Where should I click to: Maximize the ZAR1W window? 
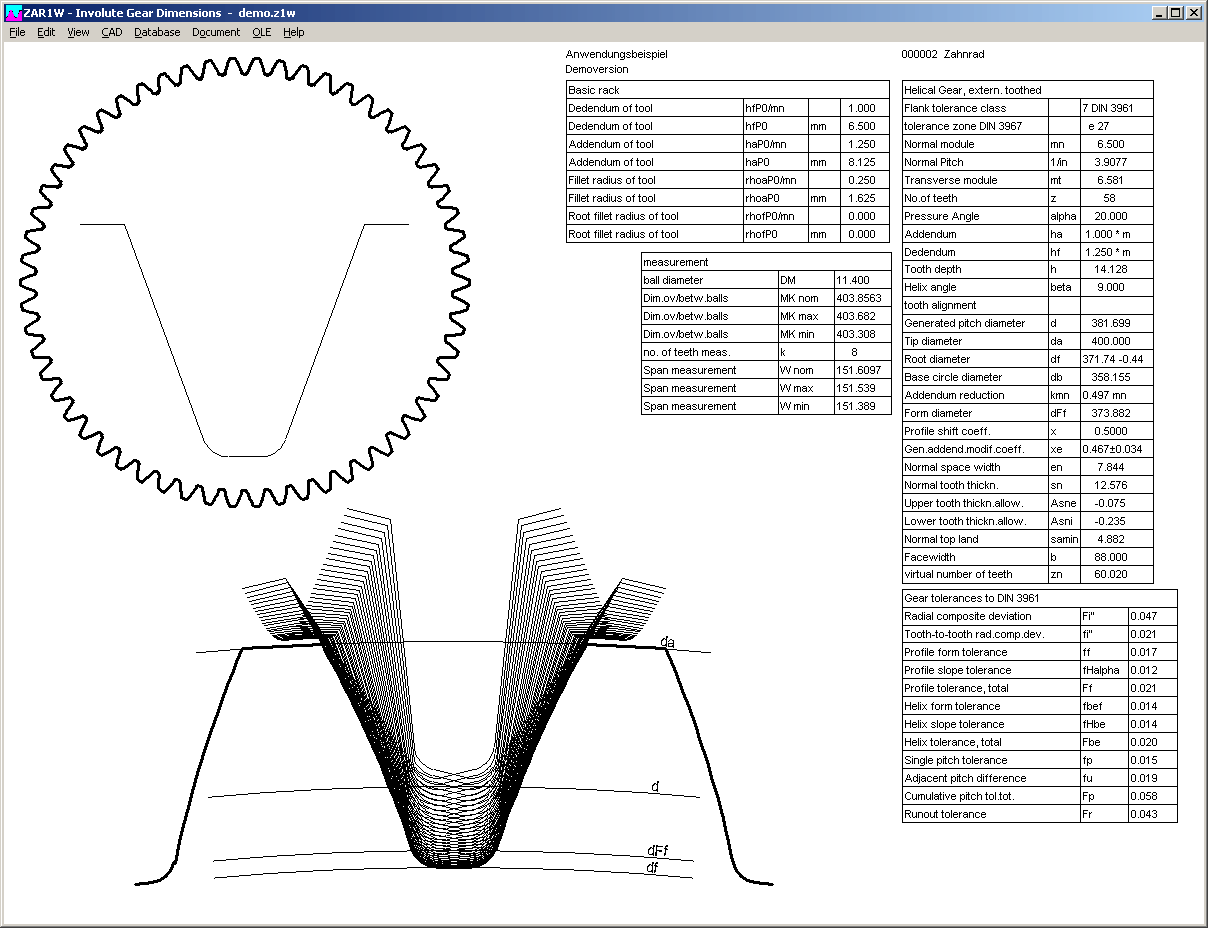1175,13
